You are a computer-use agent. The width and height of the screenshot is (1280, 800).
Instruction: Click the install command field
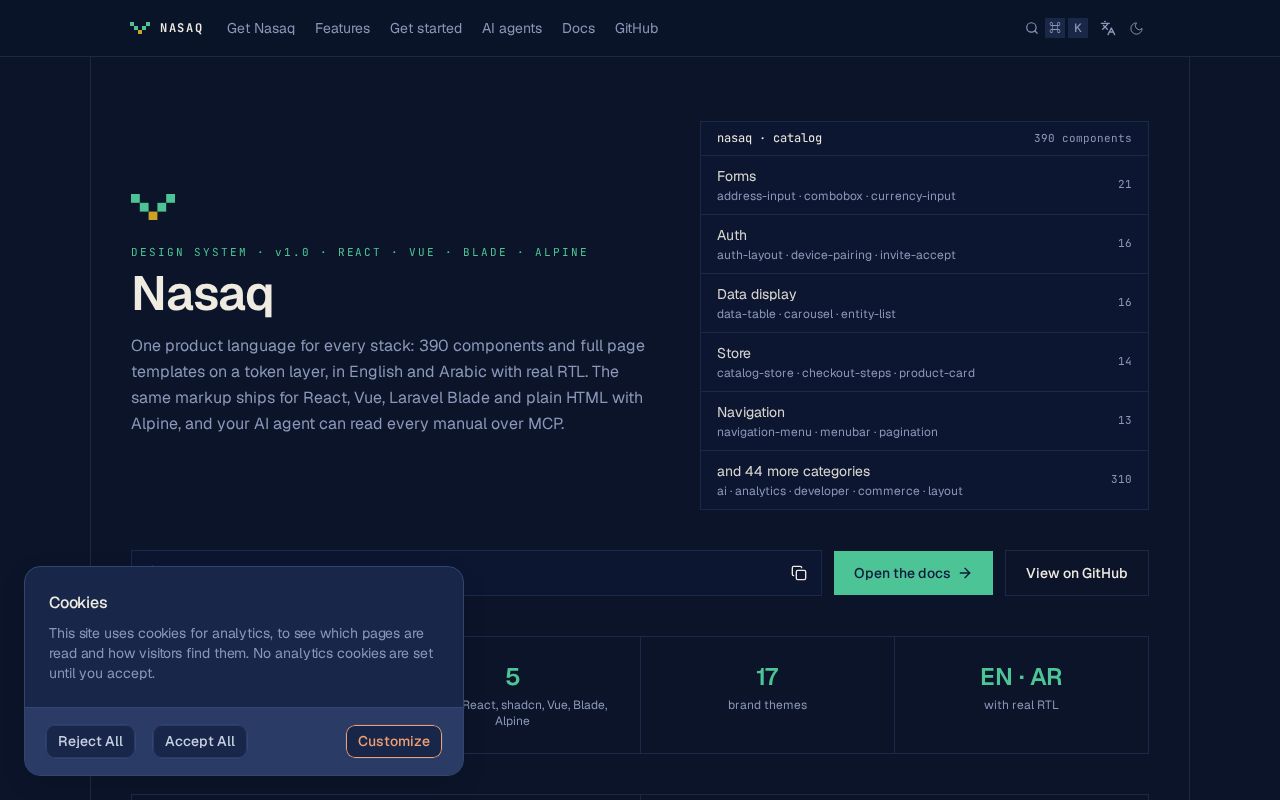476,573
